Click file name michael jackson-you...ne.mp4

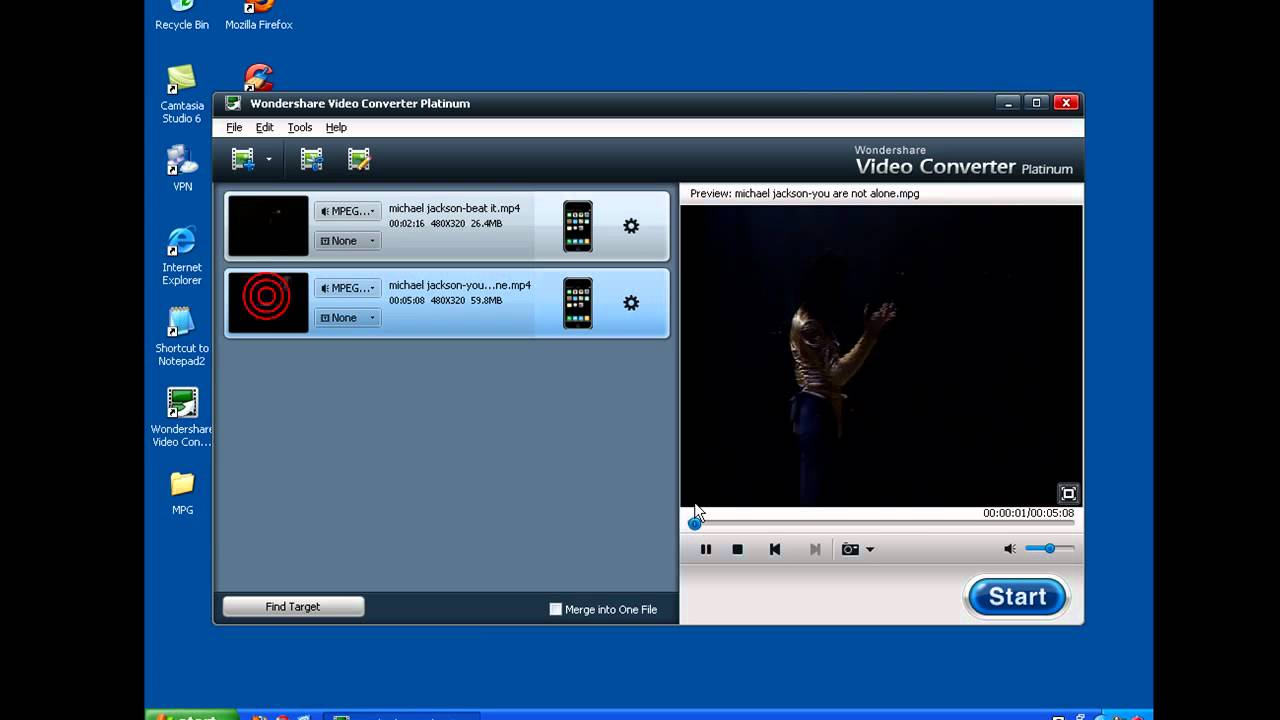(x=460, y=286)
